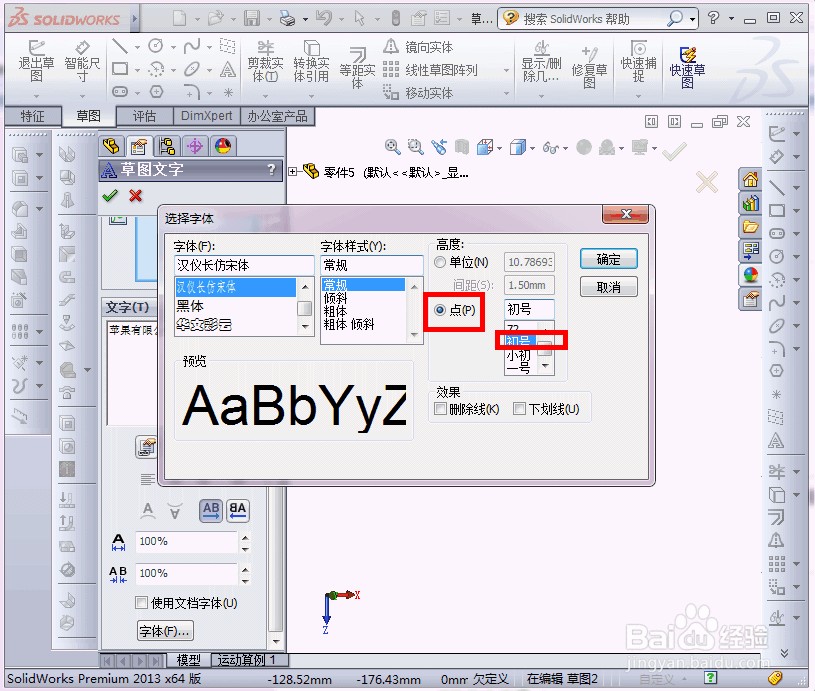Click Exit Sketch (退出草图) icon

[36, 61]
